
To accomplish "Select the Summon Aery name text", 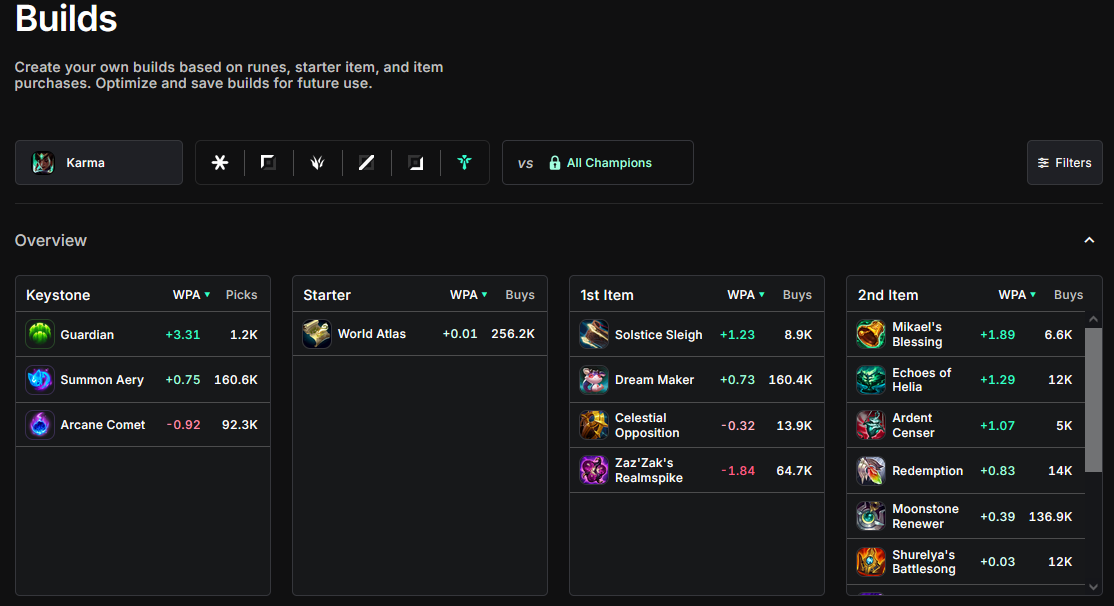I will 102,380.
